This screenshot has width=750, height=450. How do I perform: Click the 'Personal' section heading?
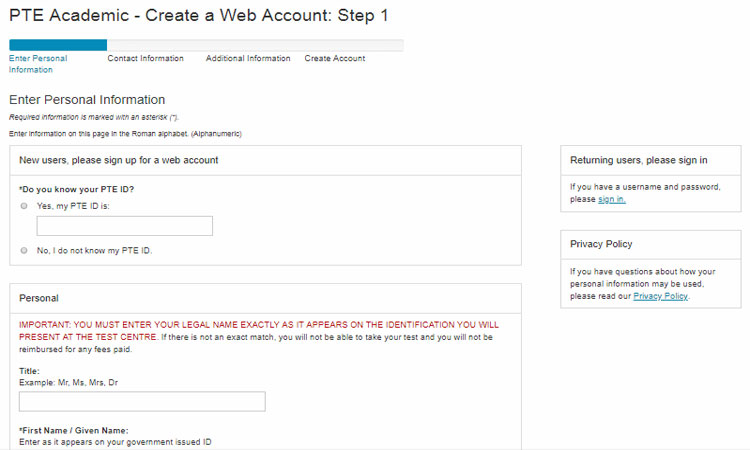39,298
